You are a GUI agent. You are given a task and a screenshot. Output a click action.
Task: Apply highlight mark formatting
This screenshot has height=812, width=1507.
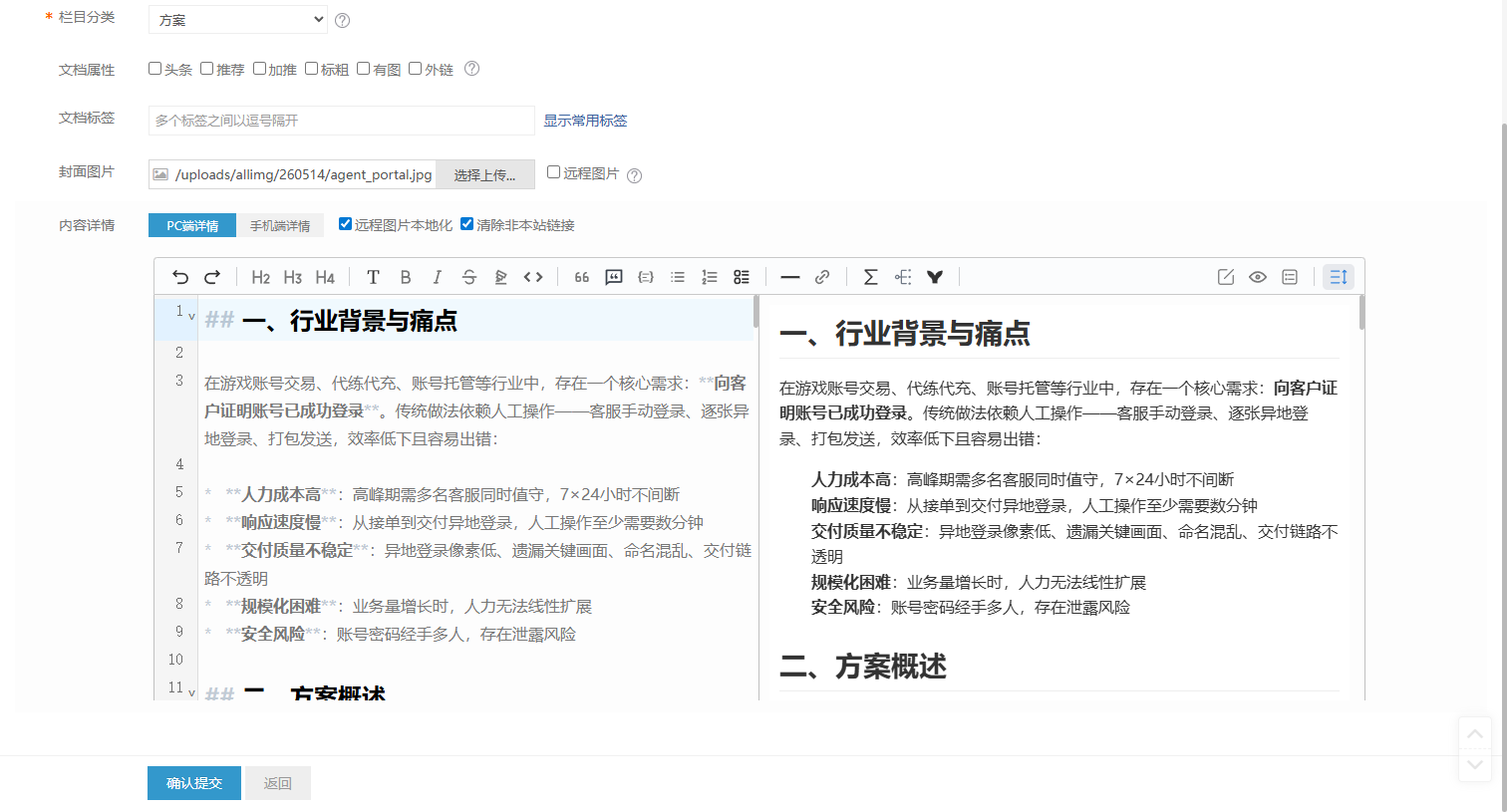(501, 277)
